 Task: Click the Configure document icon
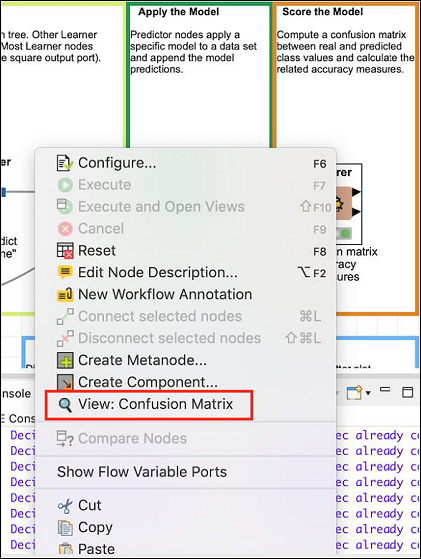65,163
